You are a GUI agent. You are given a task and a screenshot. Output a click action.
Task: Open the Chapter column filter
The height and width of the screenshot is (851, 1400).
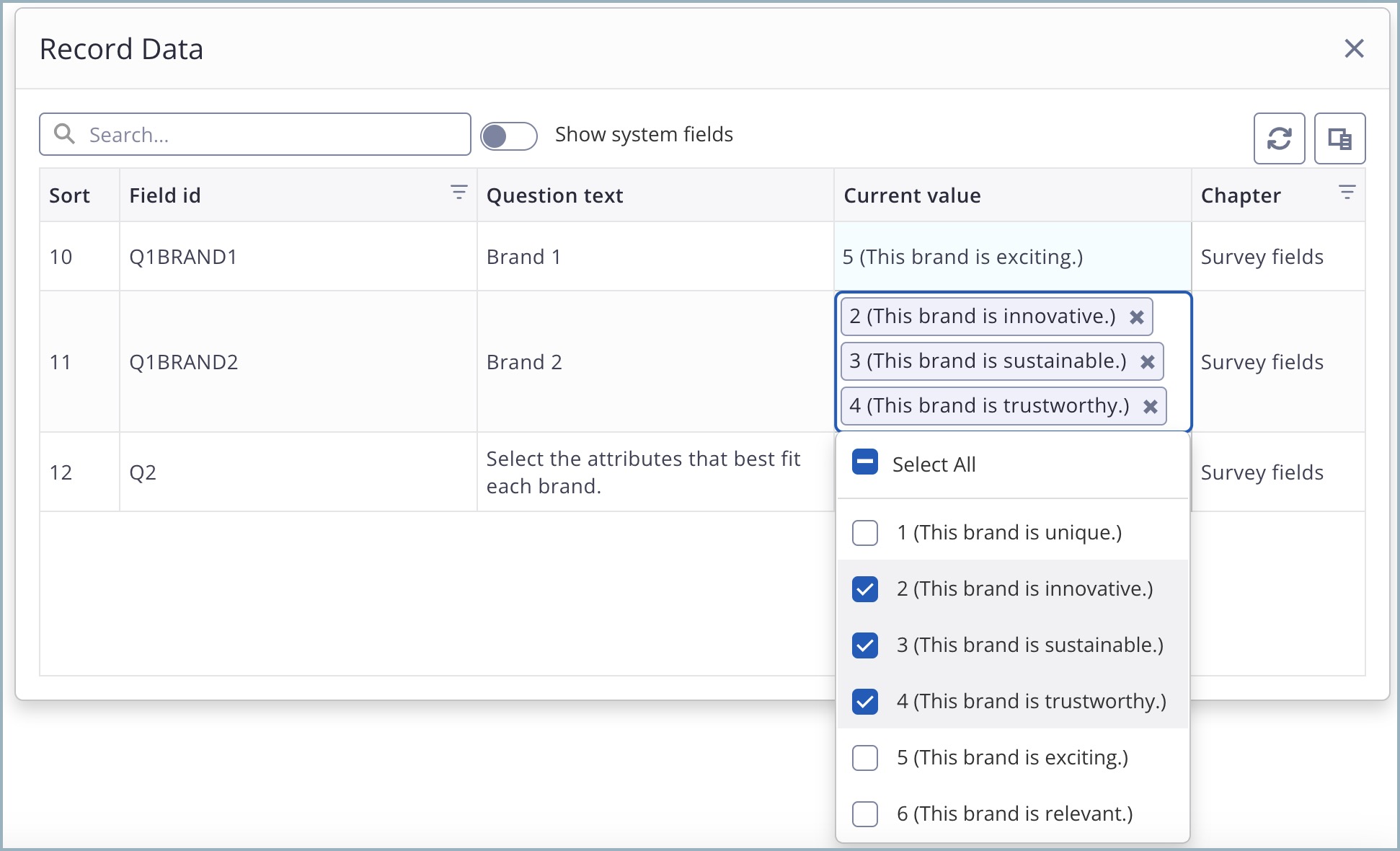click(x=1347, y=193)
